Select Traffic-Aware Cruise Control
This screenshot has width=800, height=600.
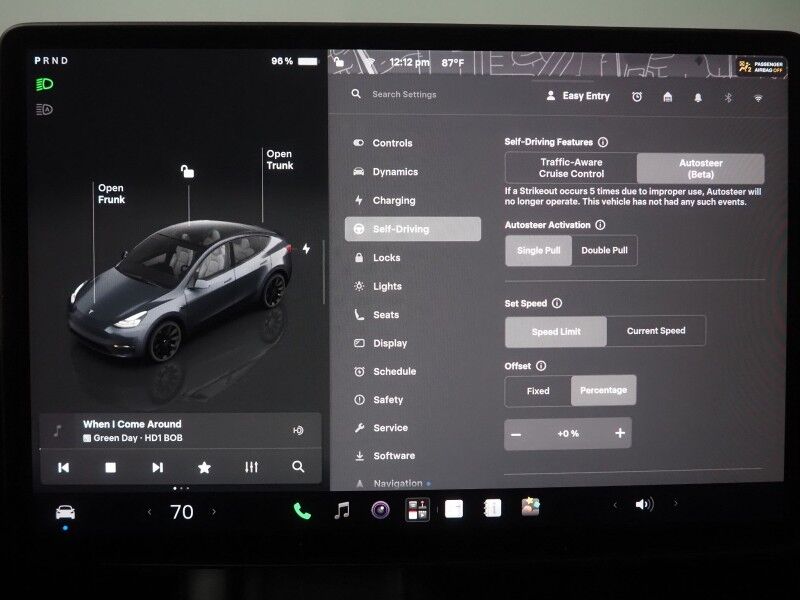coord(571,168)
